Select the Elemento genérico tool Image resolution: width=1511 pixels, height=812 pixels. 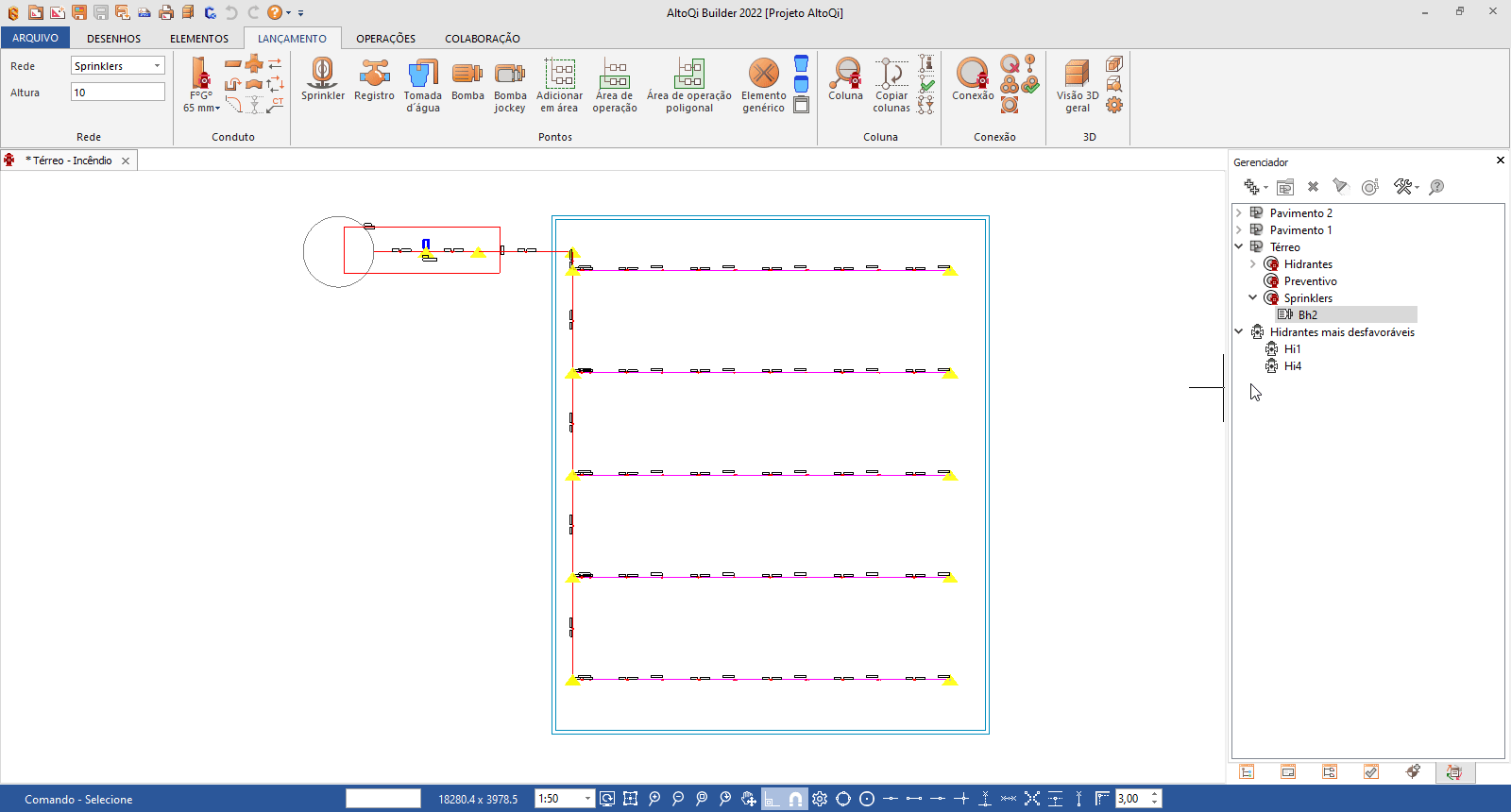[x=763, y=85]
